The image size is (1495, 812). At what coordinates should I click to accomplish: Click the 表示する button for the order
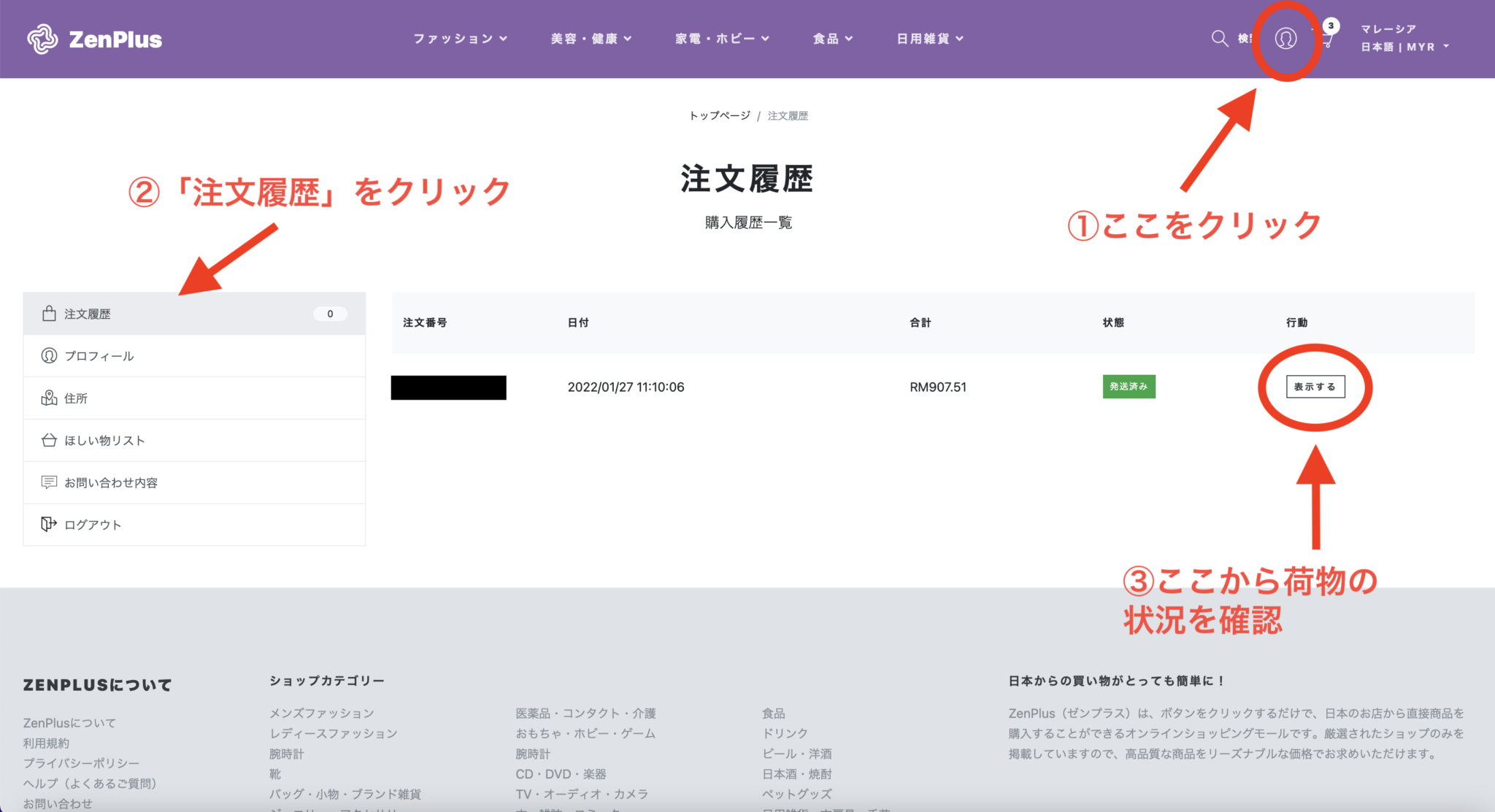coord(1315,387)
